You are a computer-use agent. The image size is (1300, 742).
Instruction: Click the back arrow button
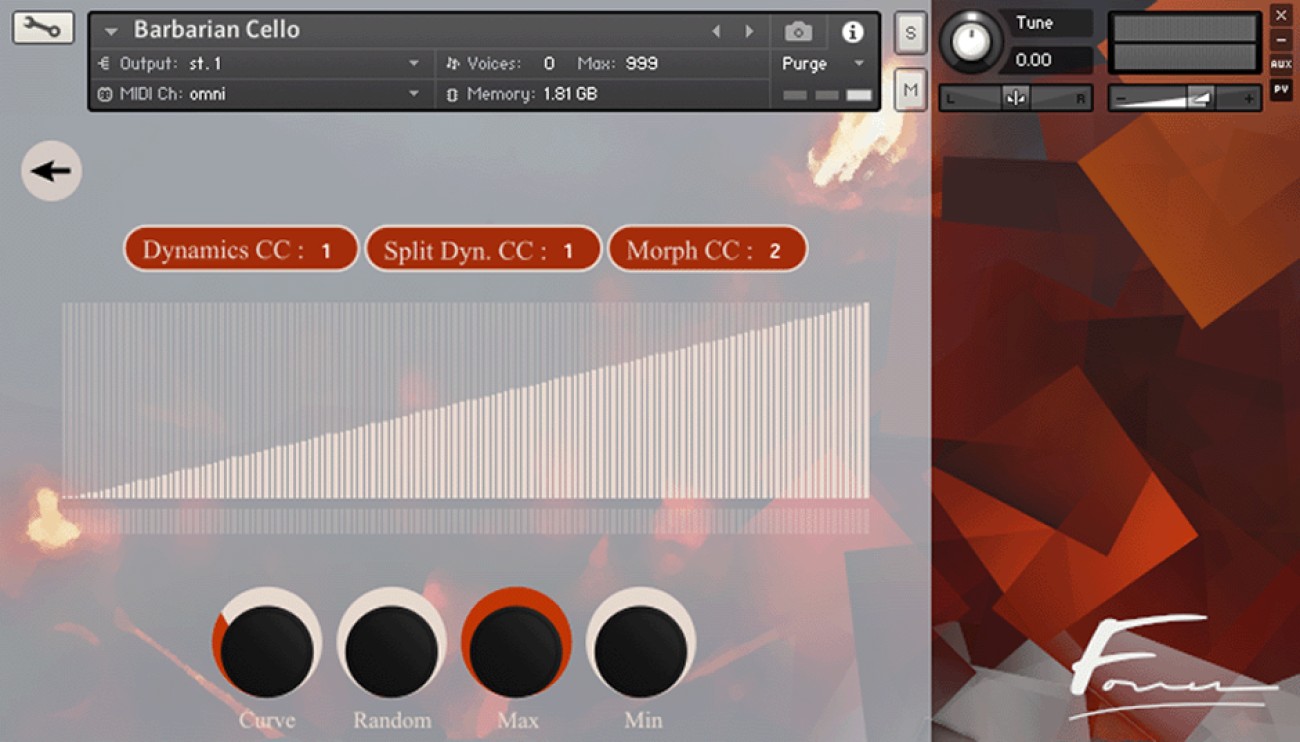pos(51,171)
